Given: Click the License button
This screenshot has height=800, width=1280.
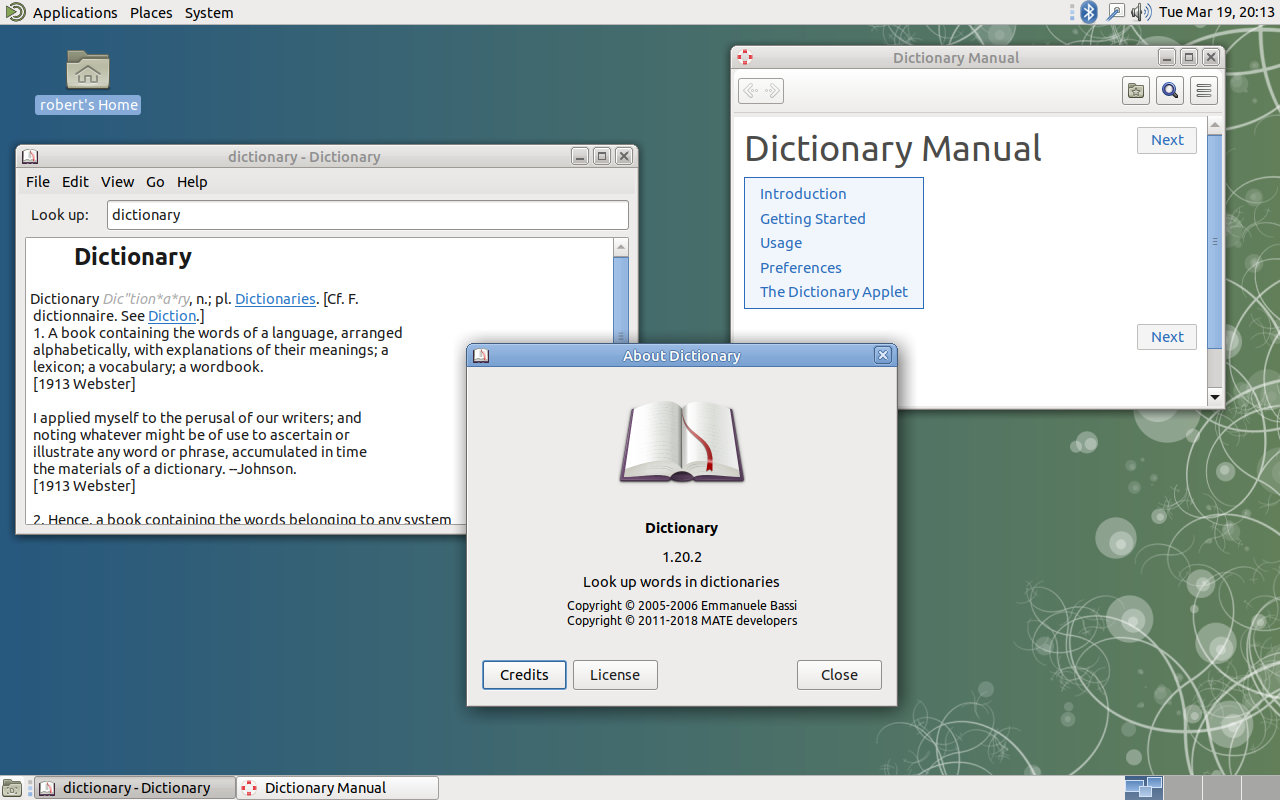Looking at the screenshot, I should (615, 675).
